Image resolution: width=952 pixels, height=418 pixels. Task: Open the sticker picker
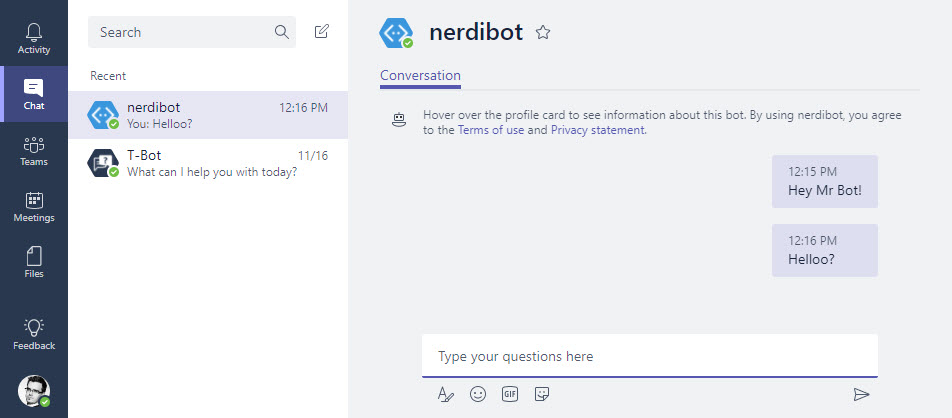pyautogui.click(x=542, y=394)
